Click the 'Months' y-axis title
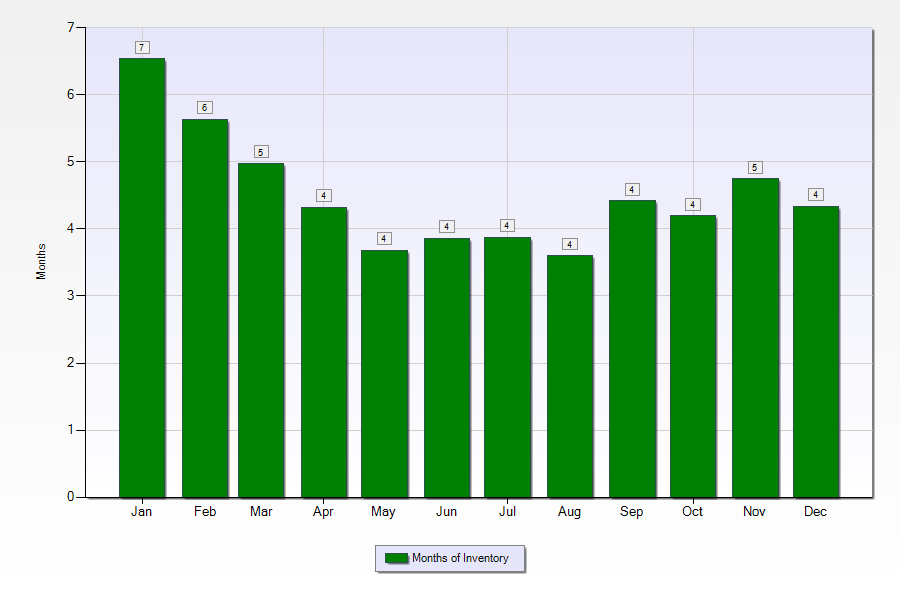This screenshot has width=900, height=590. click(41, 262)
